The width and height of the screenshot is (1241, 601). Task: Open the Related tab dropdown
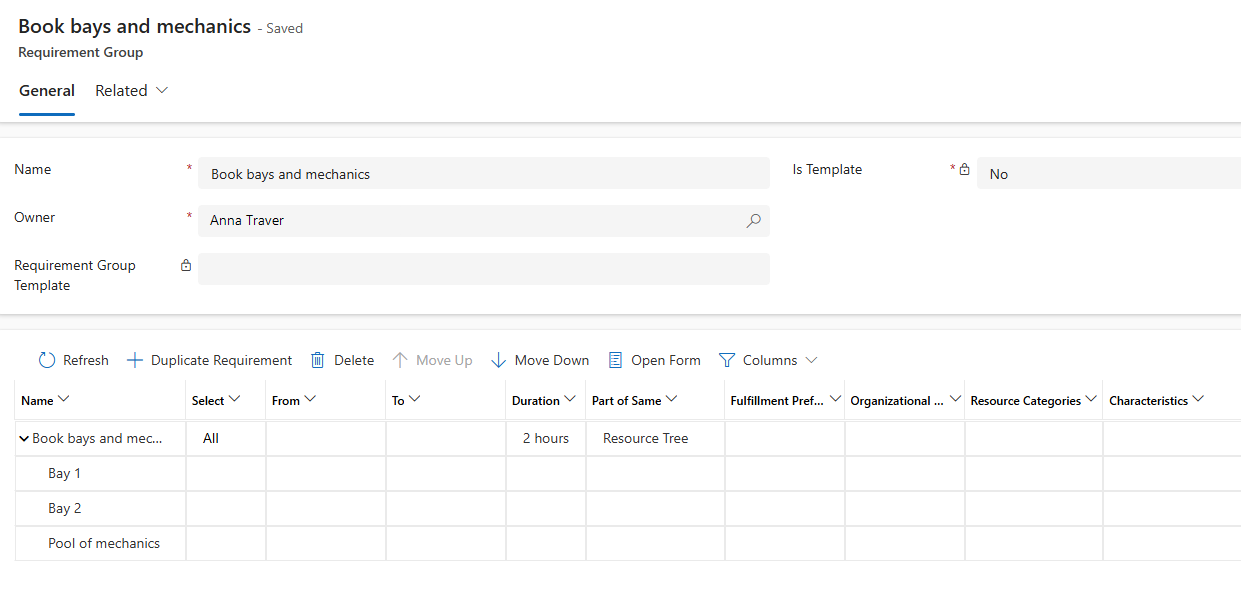pos(131,90)
